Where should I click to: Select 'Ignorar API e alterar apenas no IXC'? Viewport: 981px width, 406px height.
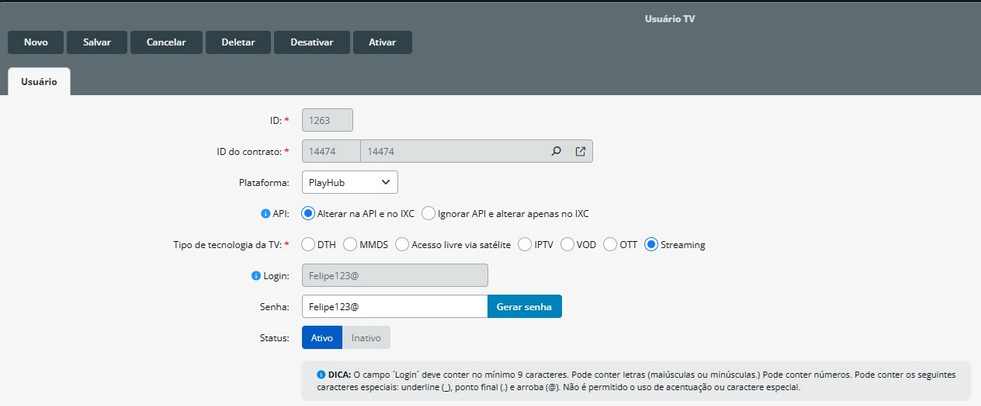(x=429, y=213)
